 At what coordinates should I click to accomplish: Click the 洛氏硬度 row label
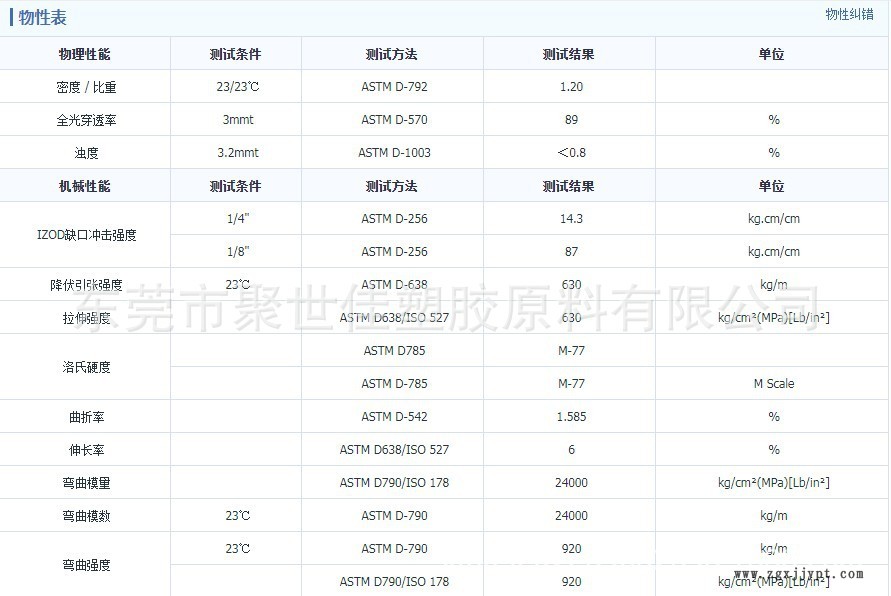[x=85, y=367]
